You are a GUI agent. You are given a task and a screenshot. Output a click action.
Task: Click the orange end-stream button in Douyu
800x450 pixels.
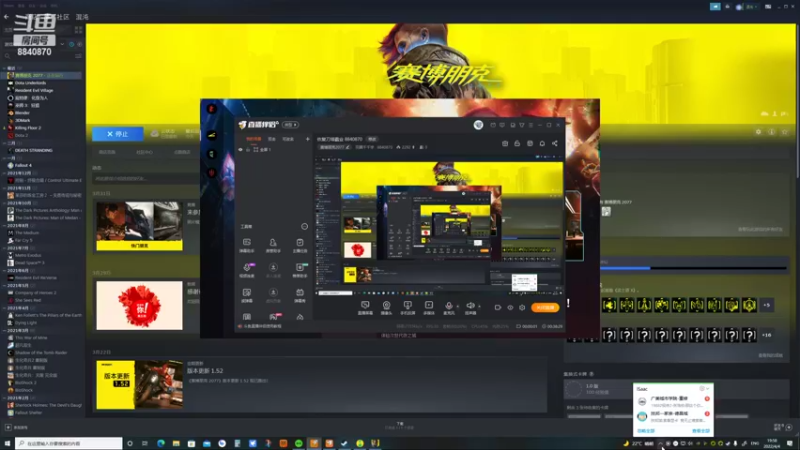pyautogui.click(x=545, y=308)
